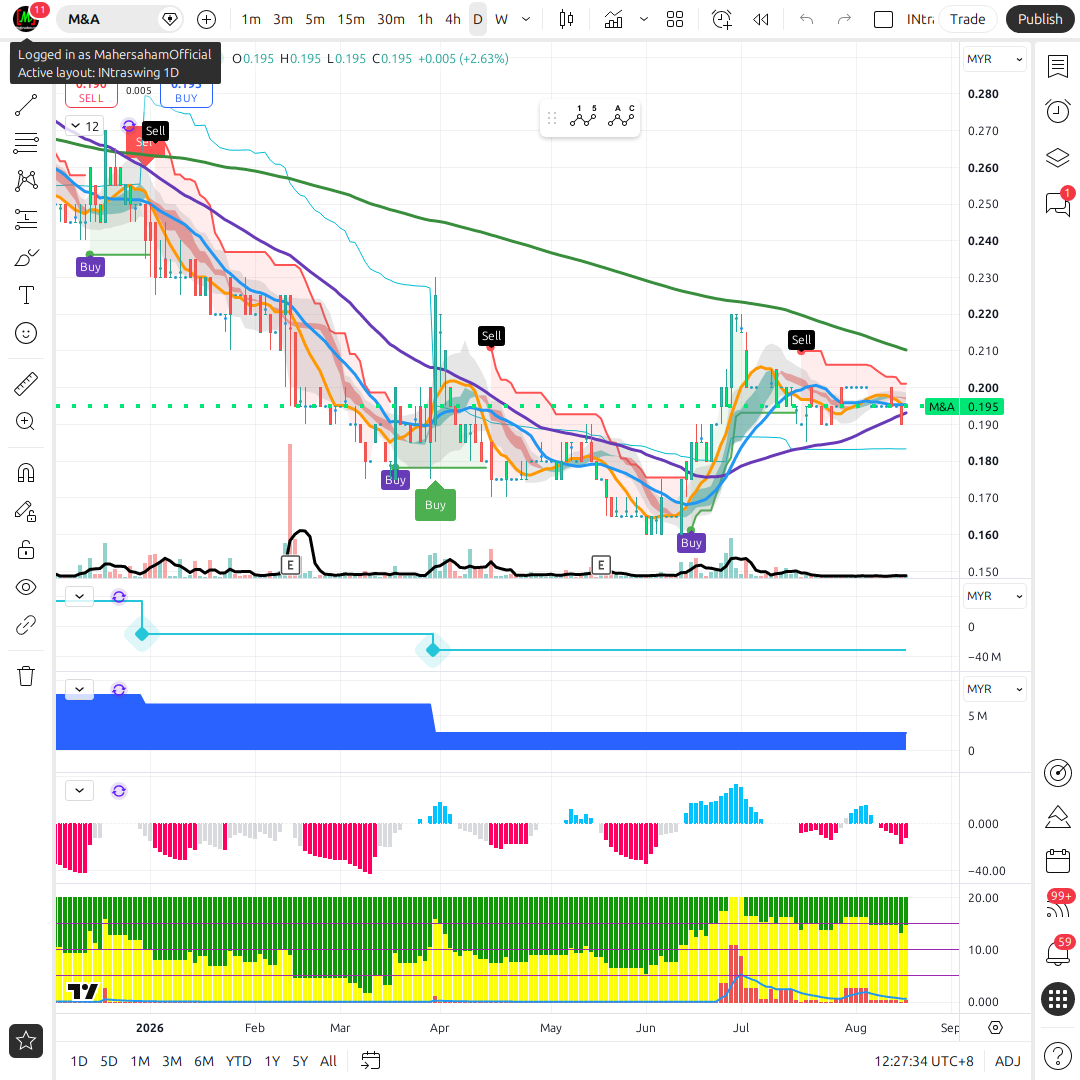Start bar replay rewind button

coord(760,19)
